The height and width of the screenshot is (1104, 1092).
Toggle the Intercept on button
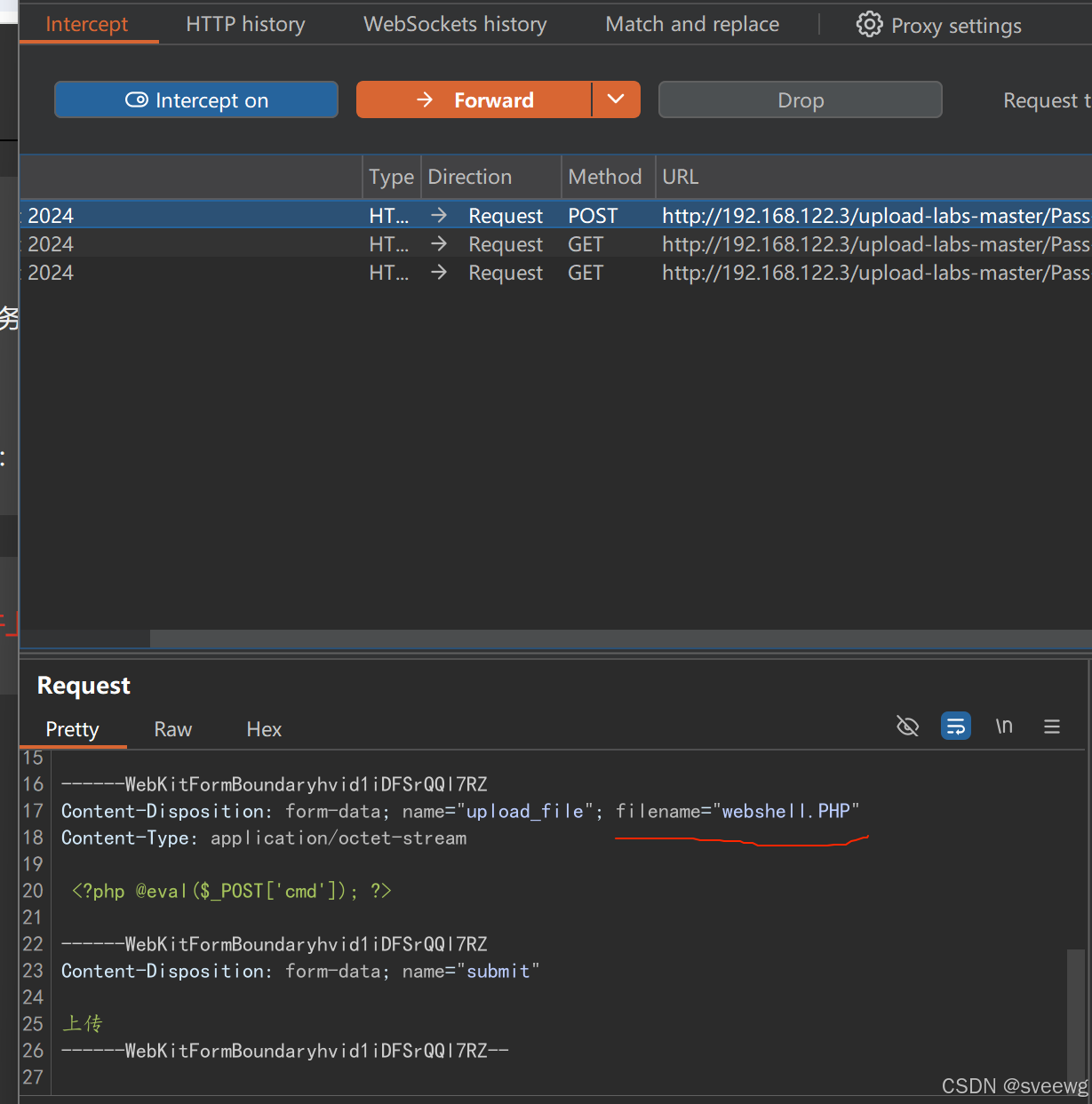point(196,99)
